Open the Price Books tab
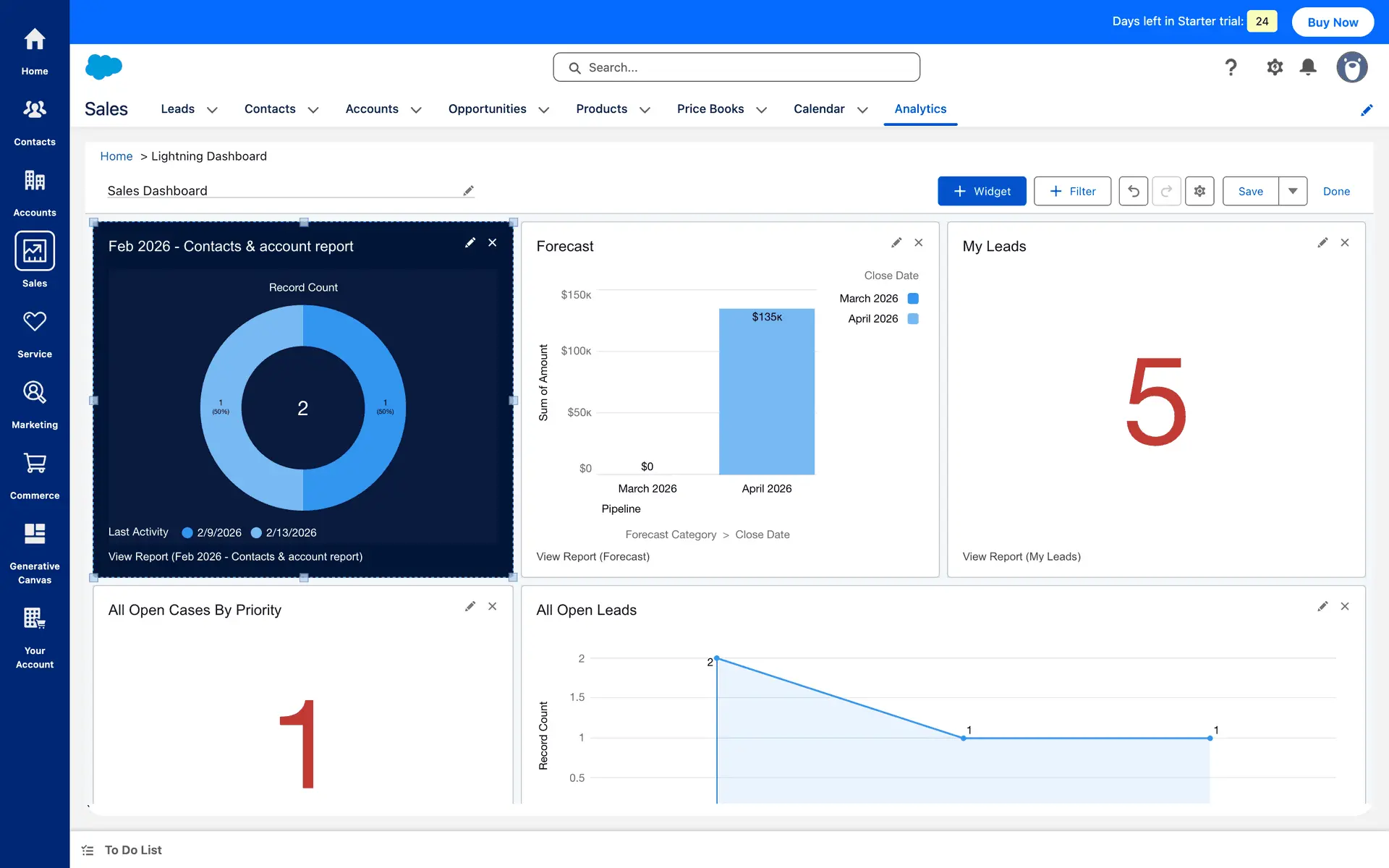1389x868 pixels. tap(710, 109)
